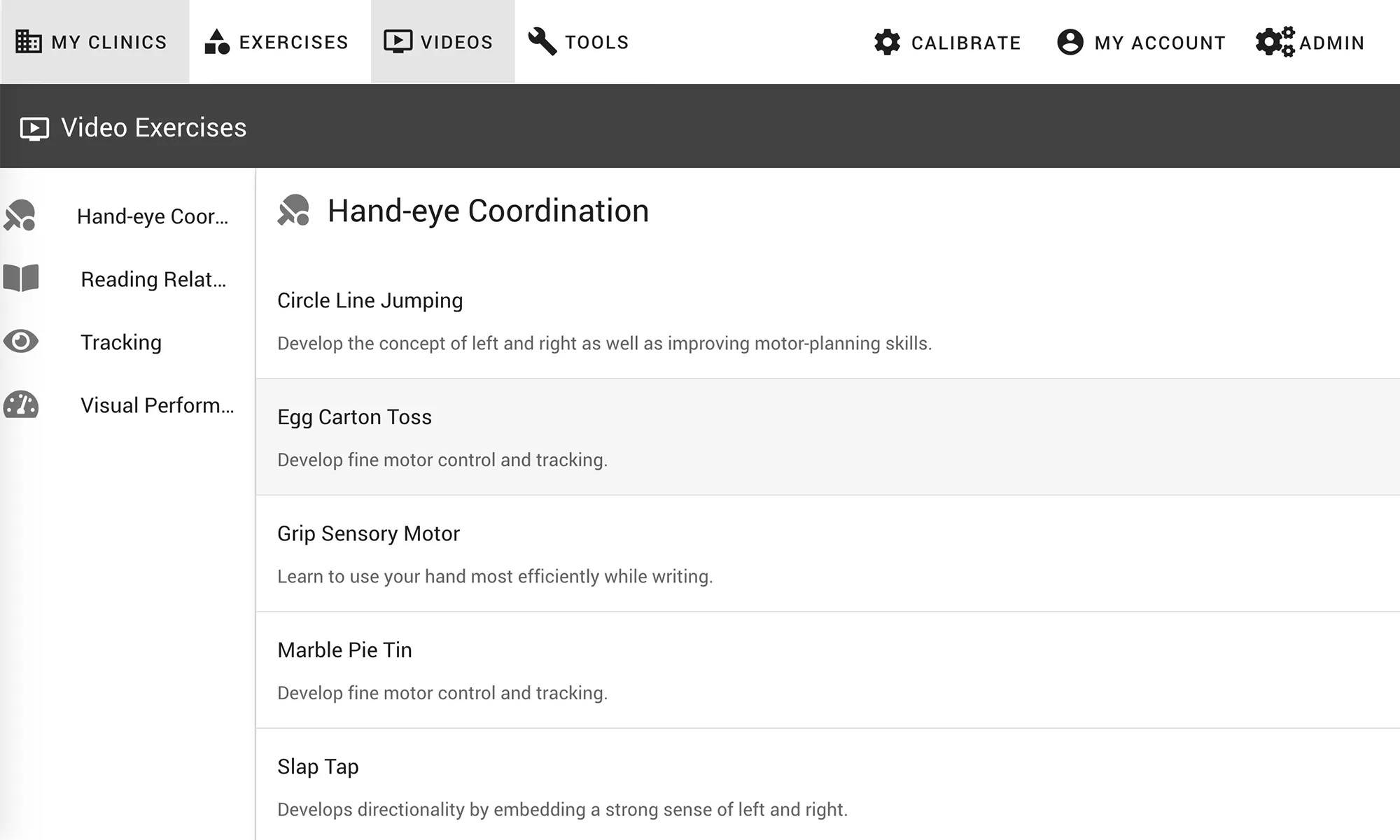Open the Marble Pie Tin video
Screen dimensions: 1400x840
[x=344, y=650]
